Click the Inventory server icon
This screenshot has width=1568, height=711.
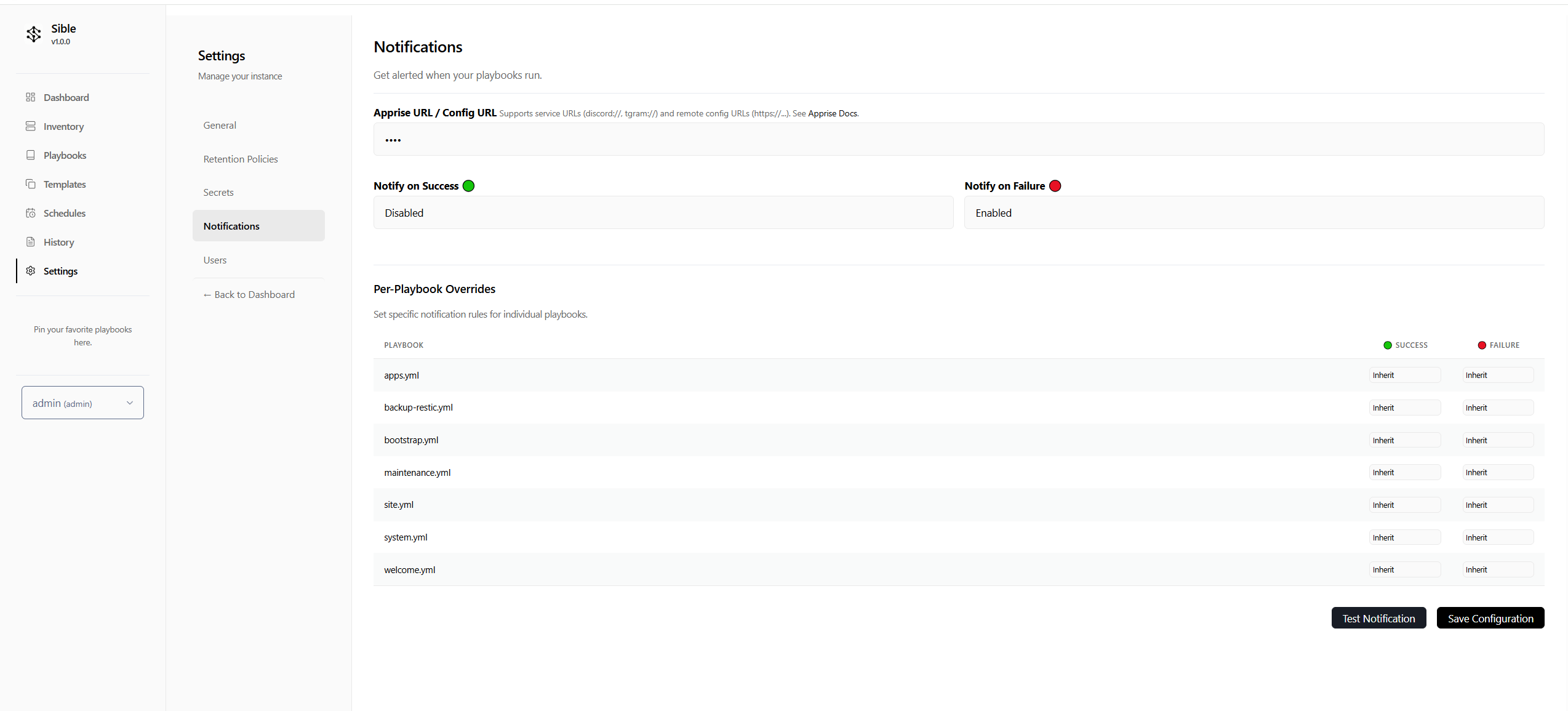coord(30,126)
